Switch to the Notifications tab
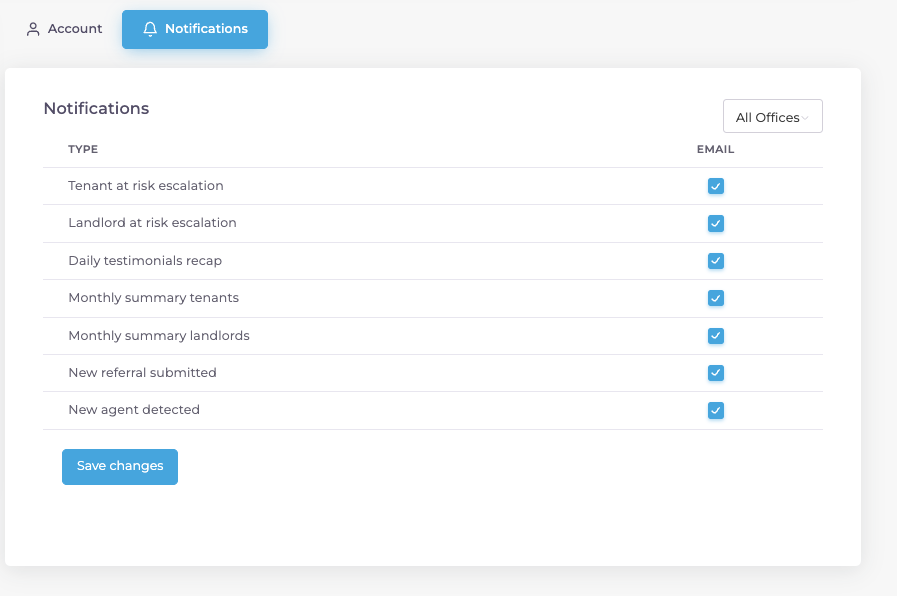The width and height of the screenshot is (897, 596). click(x=195, y=29)
